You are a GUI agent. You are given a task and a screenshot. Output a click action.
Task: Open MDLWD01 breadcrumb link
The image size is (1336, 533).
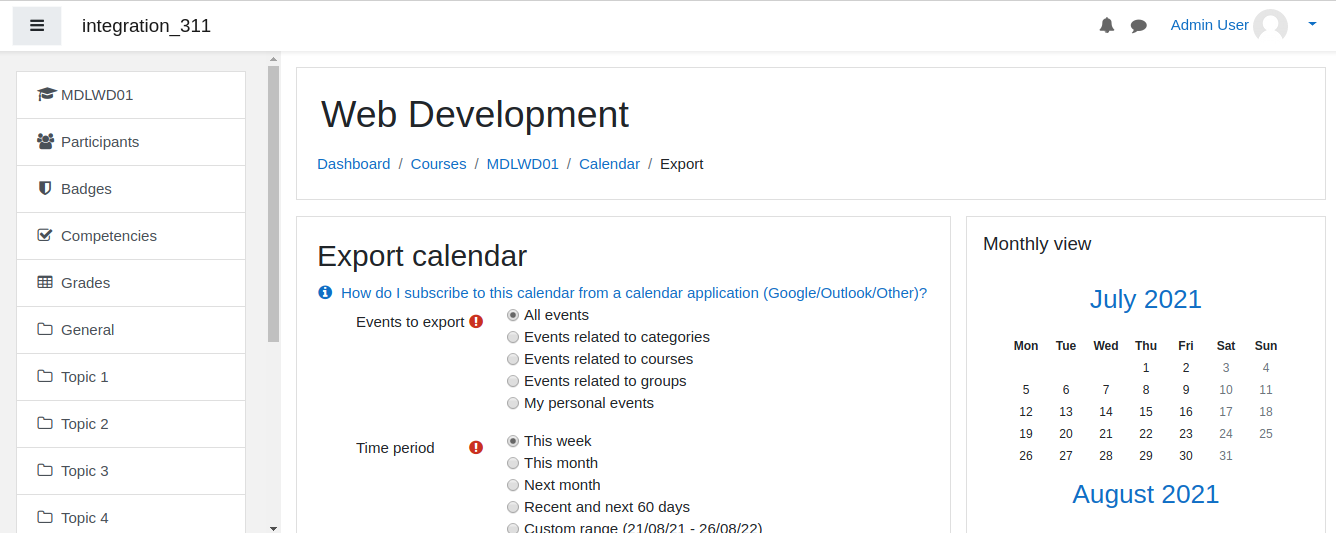pos(523,164)
